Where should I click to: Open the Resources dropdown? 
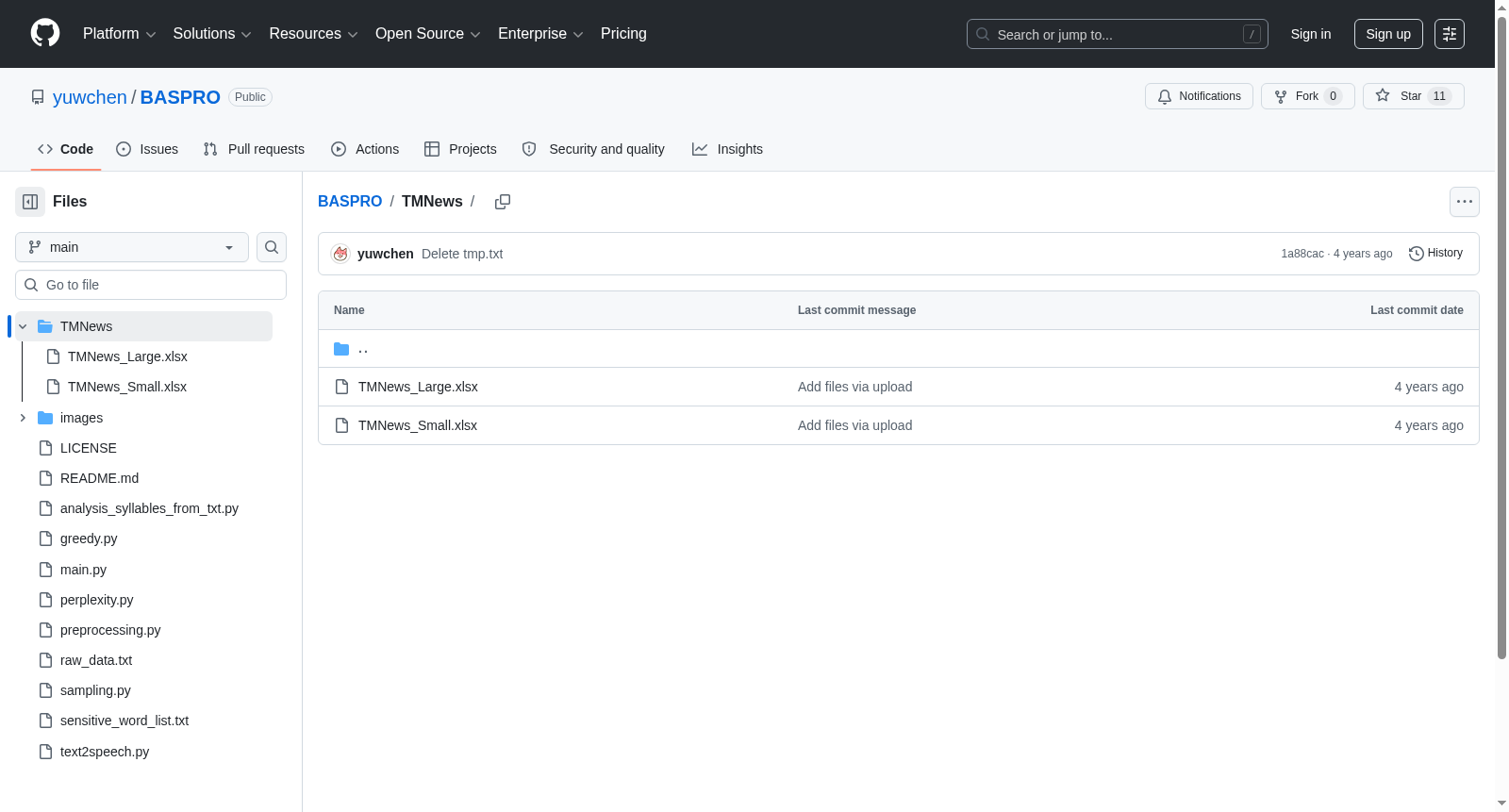point(313,34)
